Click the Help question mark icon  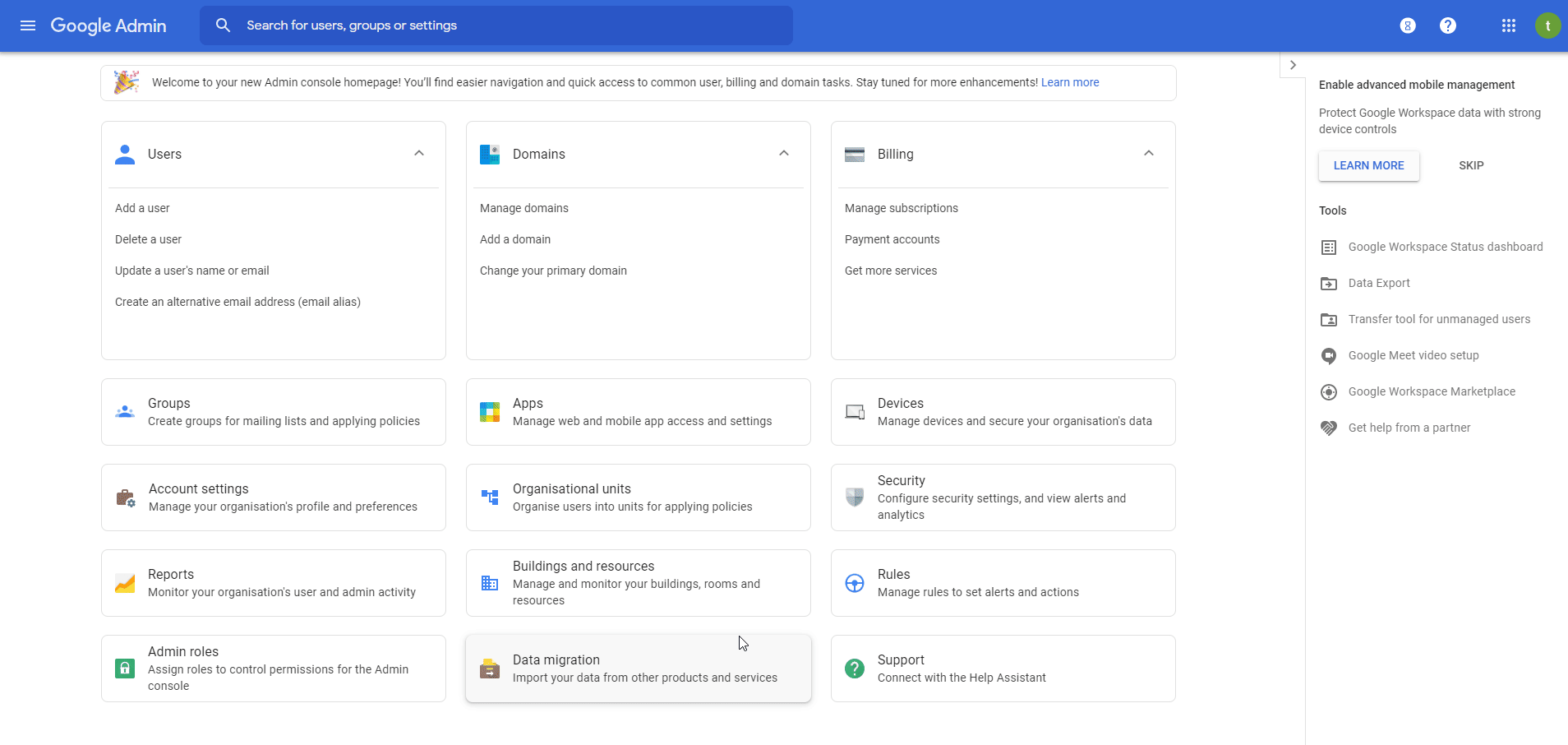1448,25
